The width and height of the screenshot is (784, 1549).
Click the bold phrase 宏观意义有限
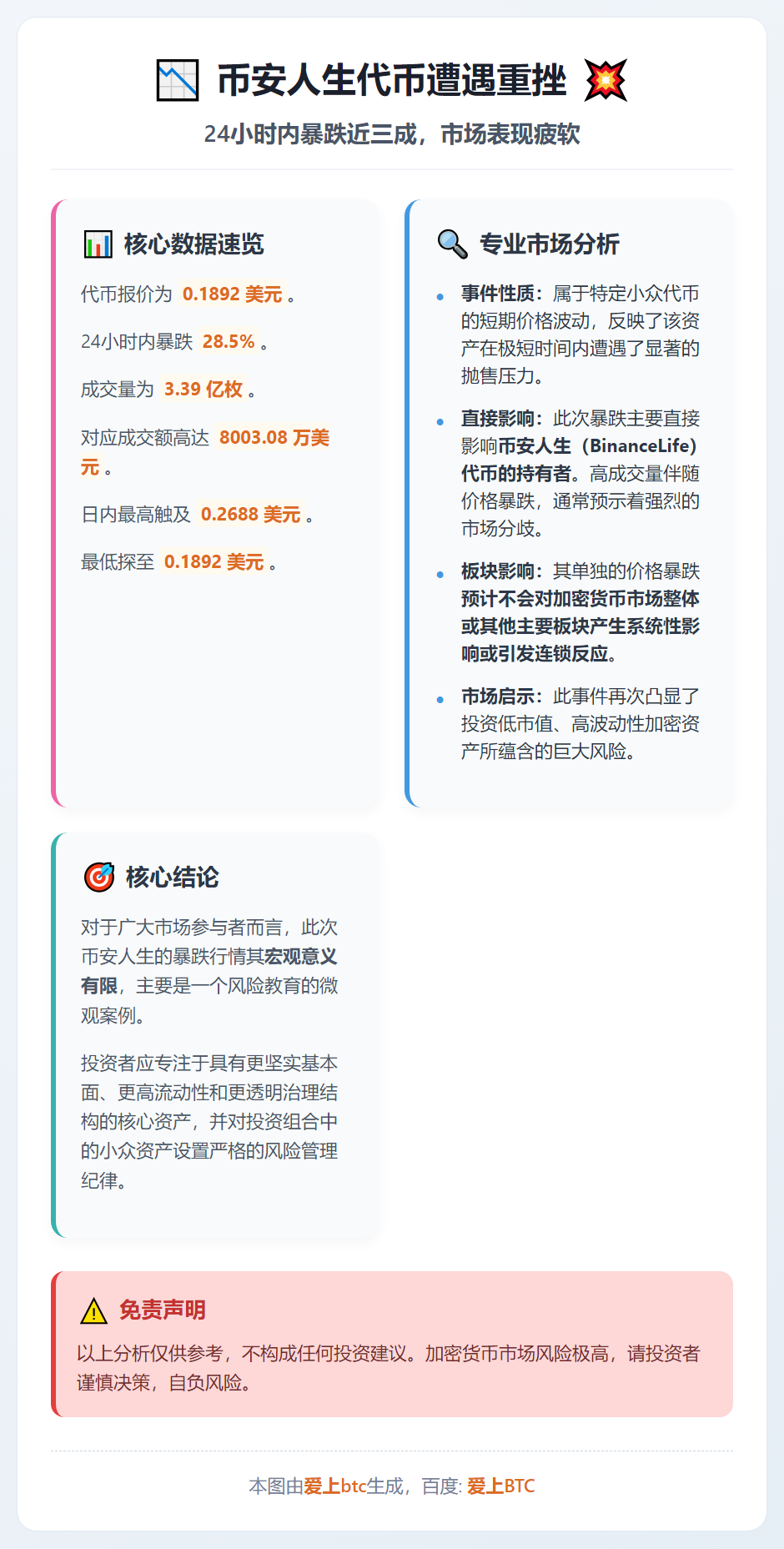[209, 972]
